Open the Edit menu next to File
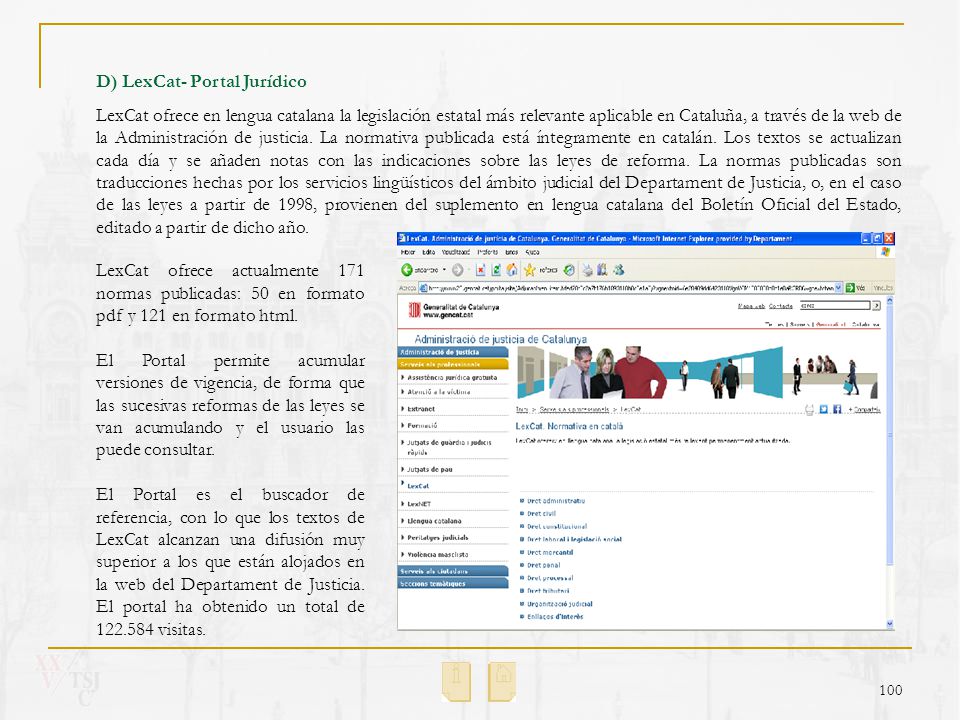Viewport: 960px width, 720px height. tap(429, 252)
